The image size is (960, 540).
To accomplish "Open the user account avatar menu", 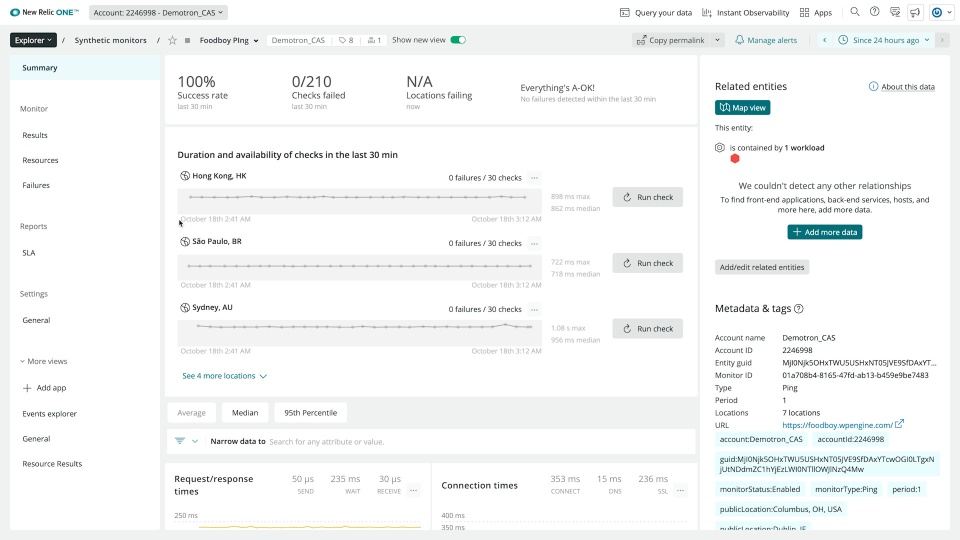I will [x=941, y=12].
